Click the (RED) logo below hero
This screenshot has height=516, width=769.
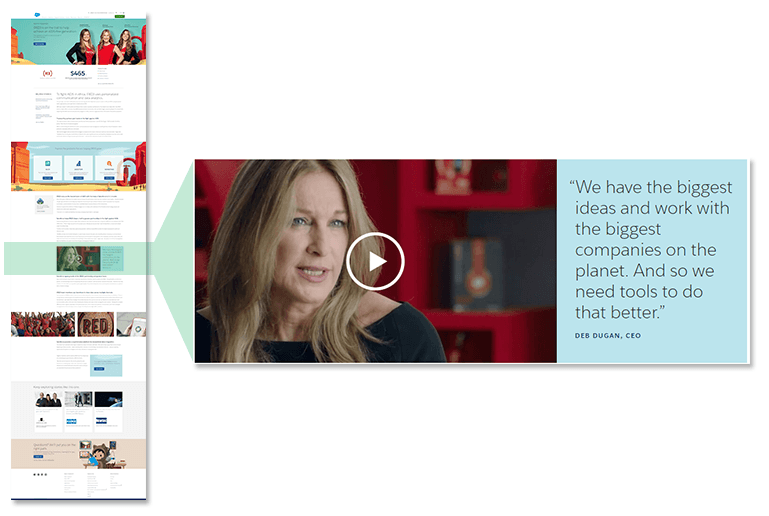48,74
